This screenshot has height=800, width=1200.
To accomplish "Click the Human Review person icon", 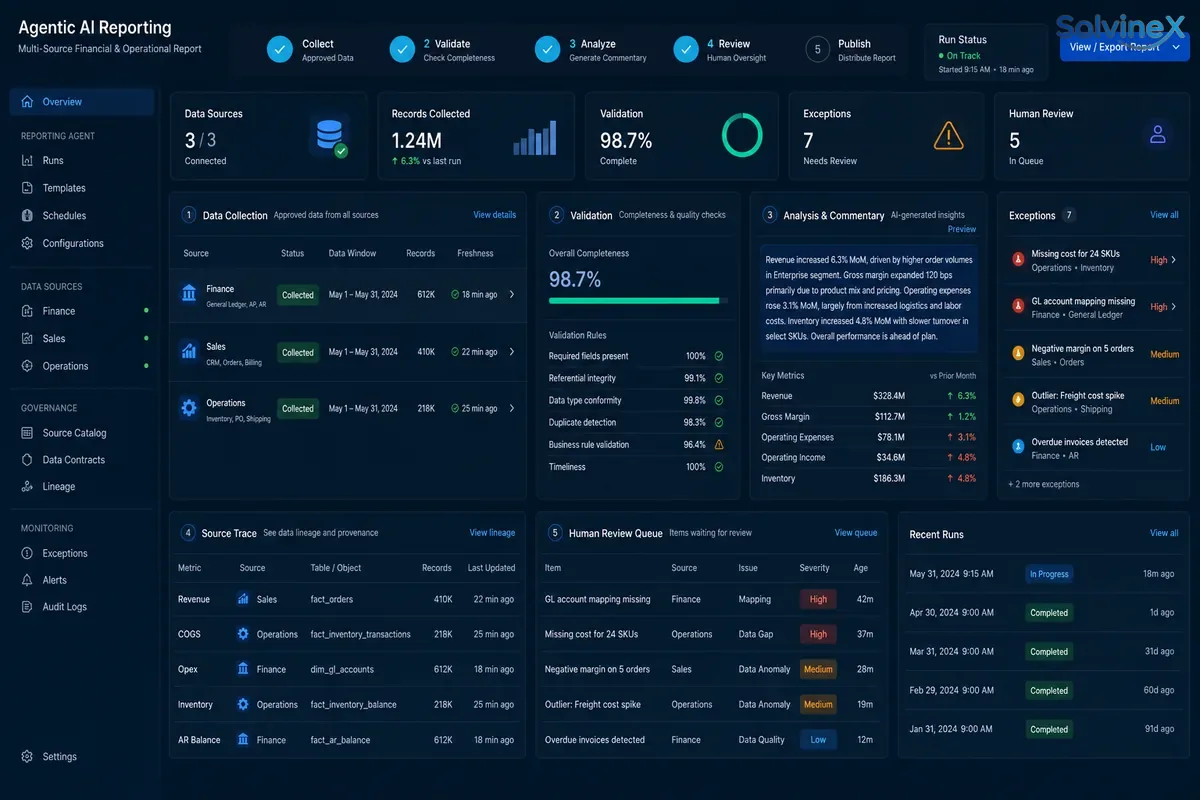I will [x=1158, y=134].
